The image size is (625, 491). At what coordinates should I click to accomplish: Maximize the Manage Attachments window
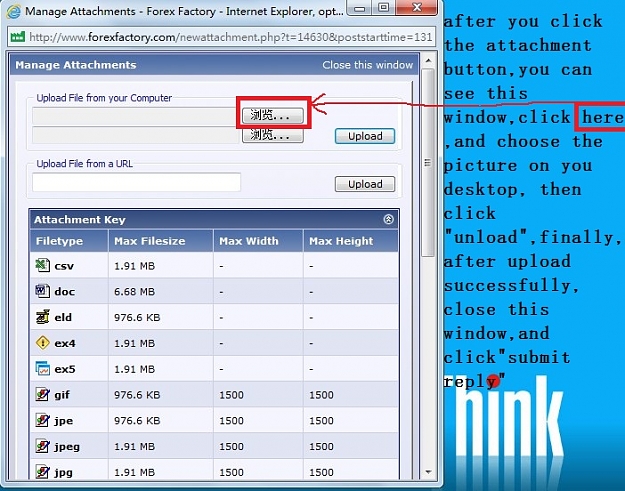pyautogui.click(x=383, y=8)
